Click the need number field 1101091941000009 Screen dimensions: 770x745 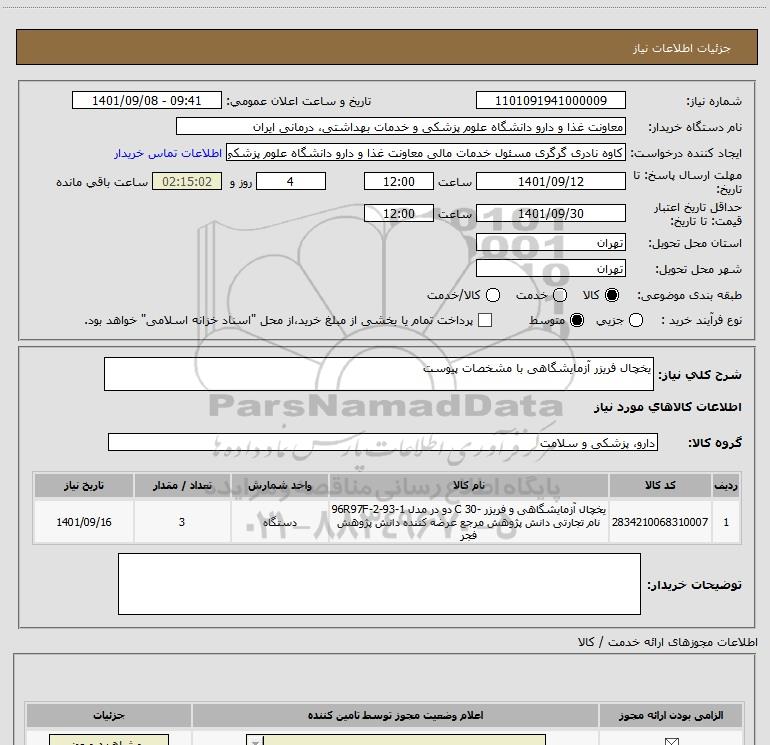click(x=550, y=100)
